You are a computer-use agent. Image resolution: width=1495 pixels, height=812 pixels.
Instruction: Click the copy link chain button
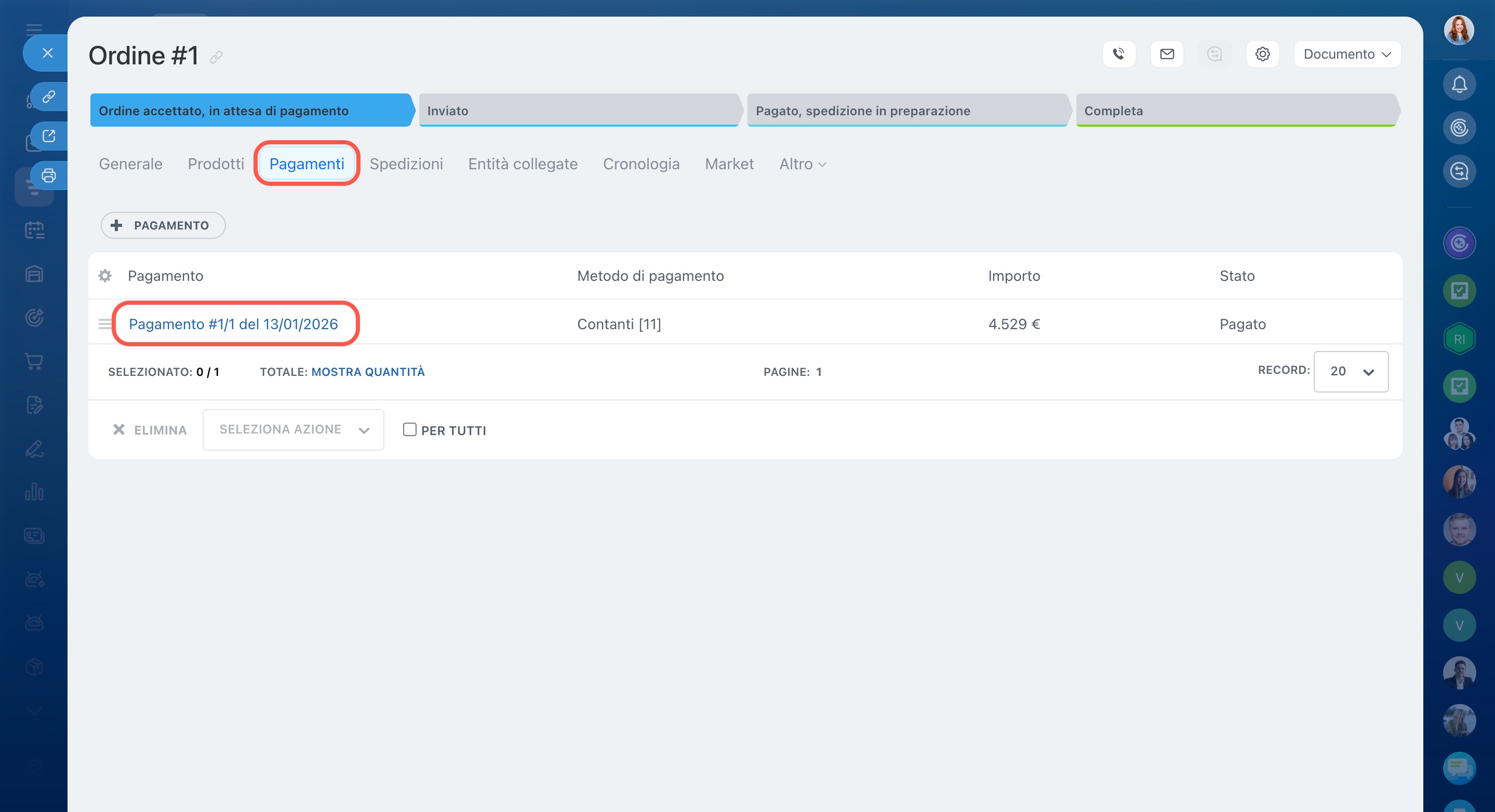[49, 96]
